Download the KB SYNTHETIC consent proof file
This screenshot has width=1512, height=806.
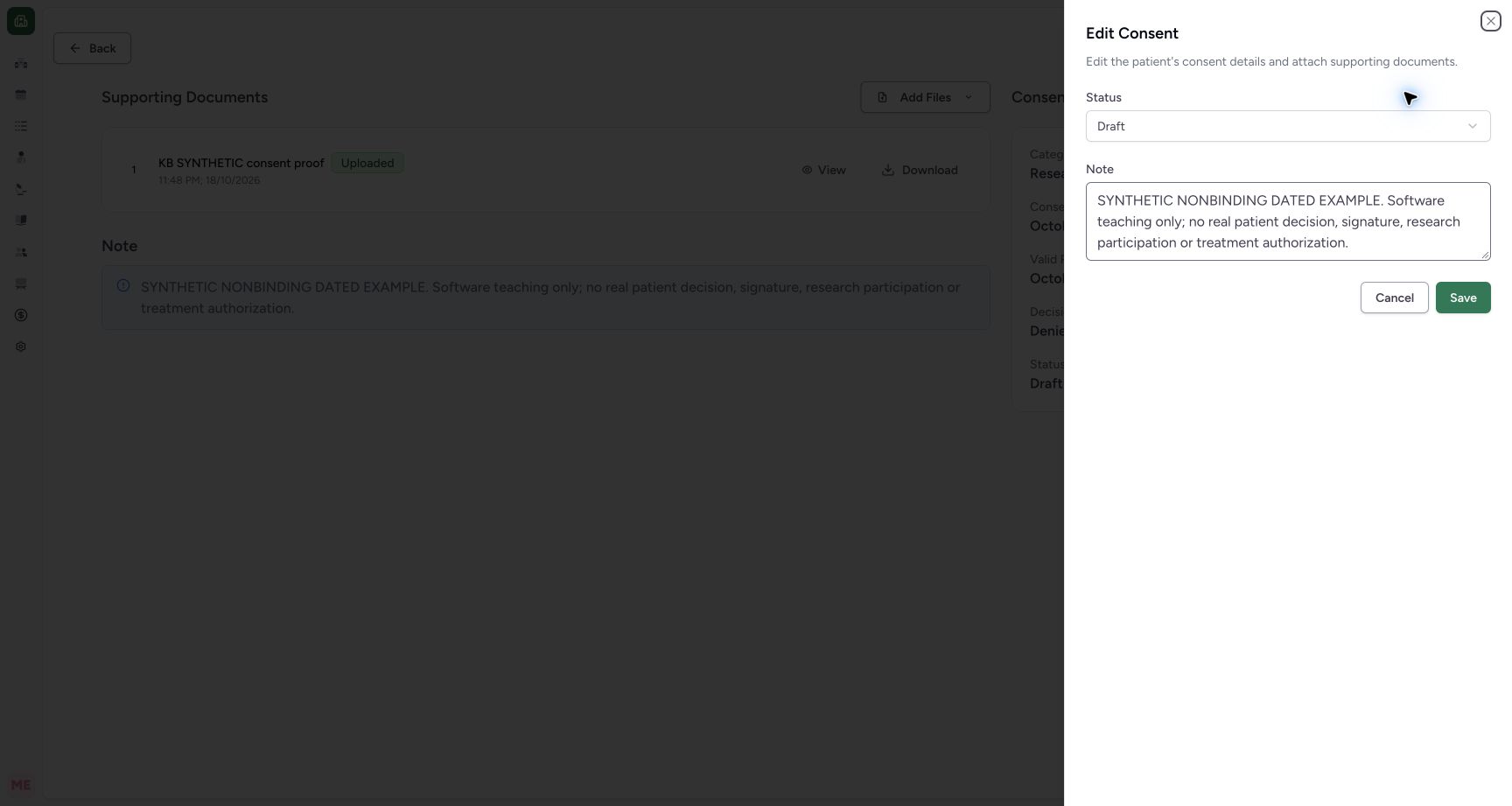[x=920, y=170]
